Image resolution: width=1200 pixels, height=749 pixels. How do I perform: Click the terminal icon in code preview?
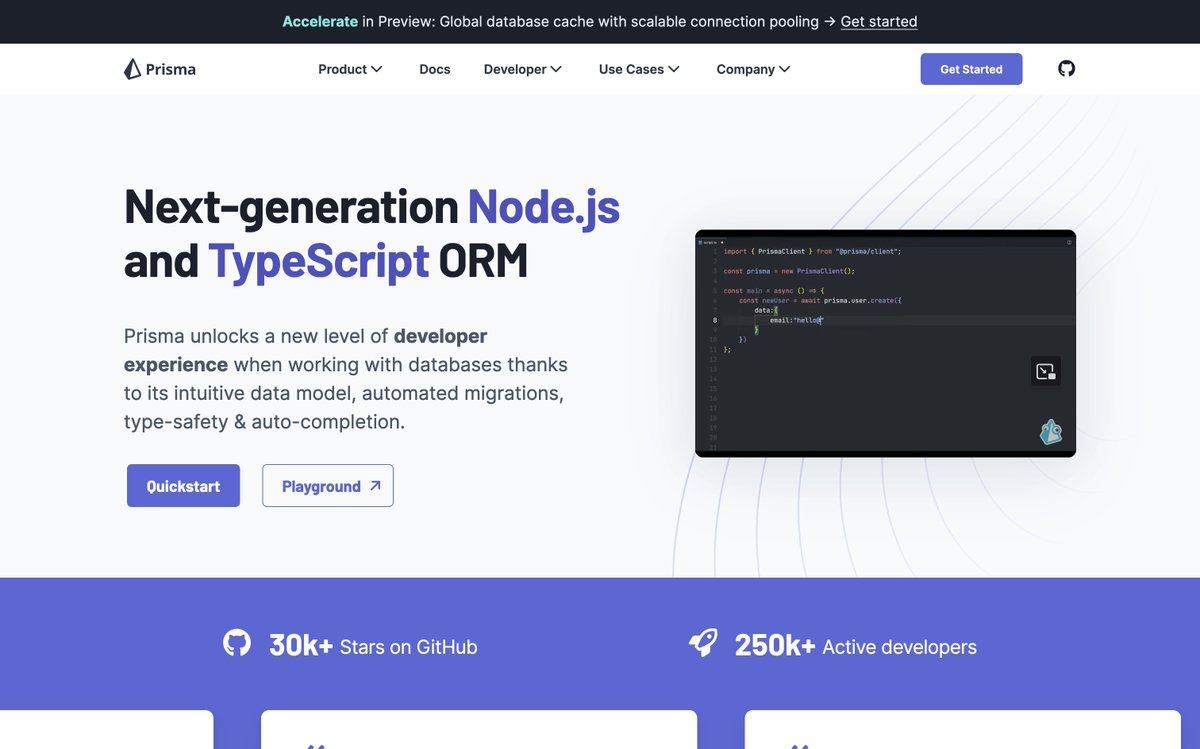pyautogui.click(x=1046, y=372)
